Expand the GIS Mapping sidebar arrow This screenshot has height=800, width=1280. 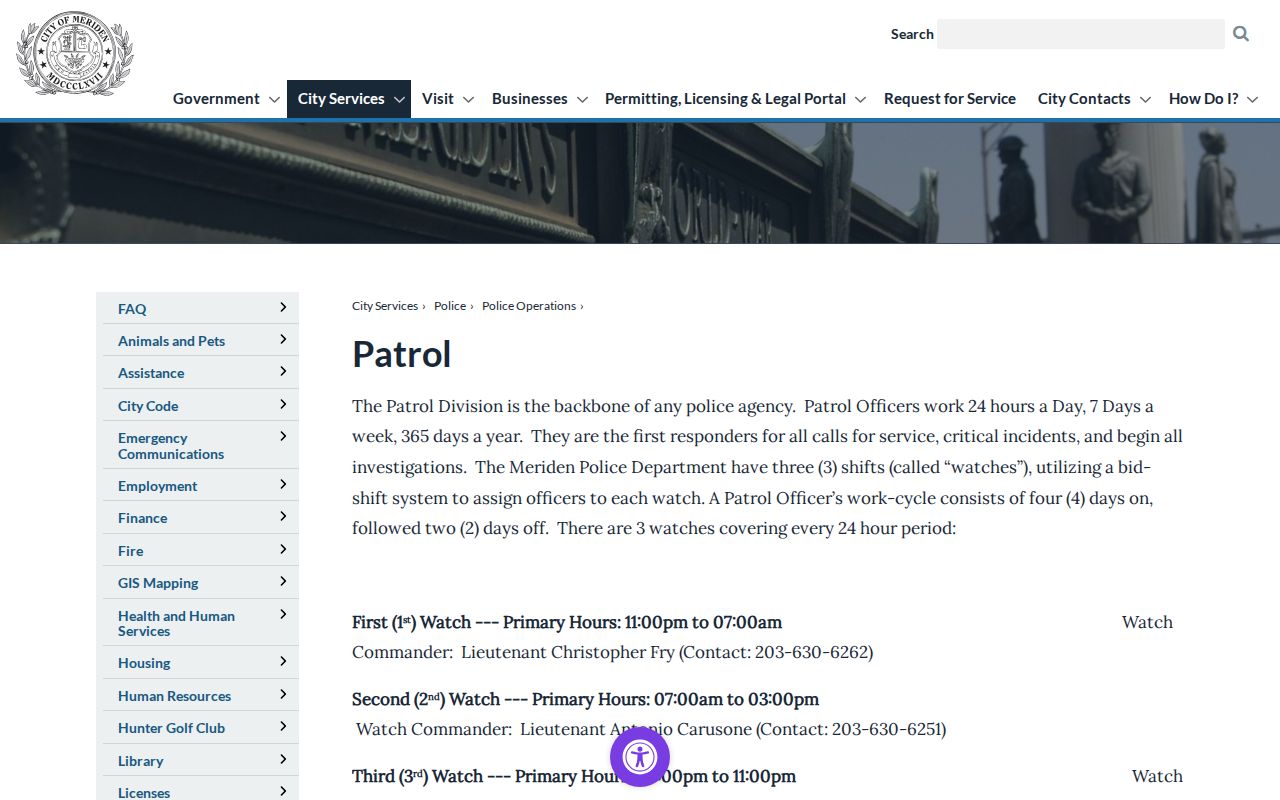pos(283,581)
